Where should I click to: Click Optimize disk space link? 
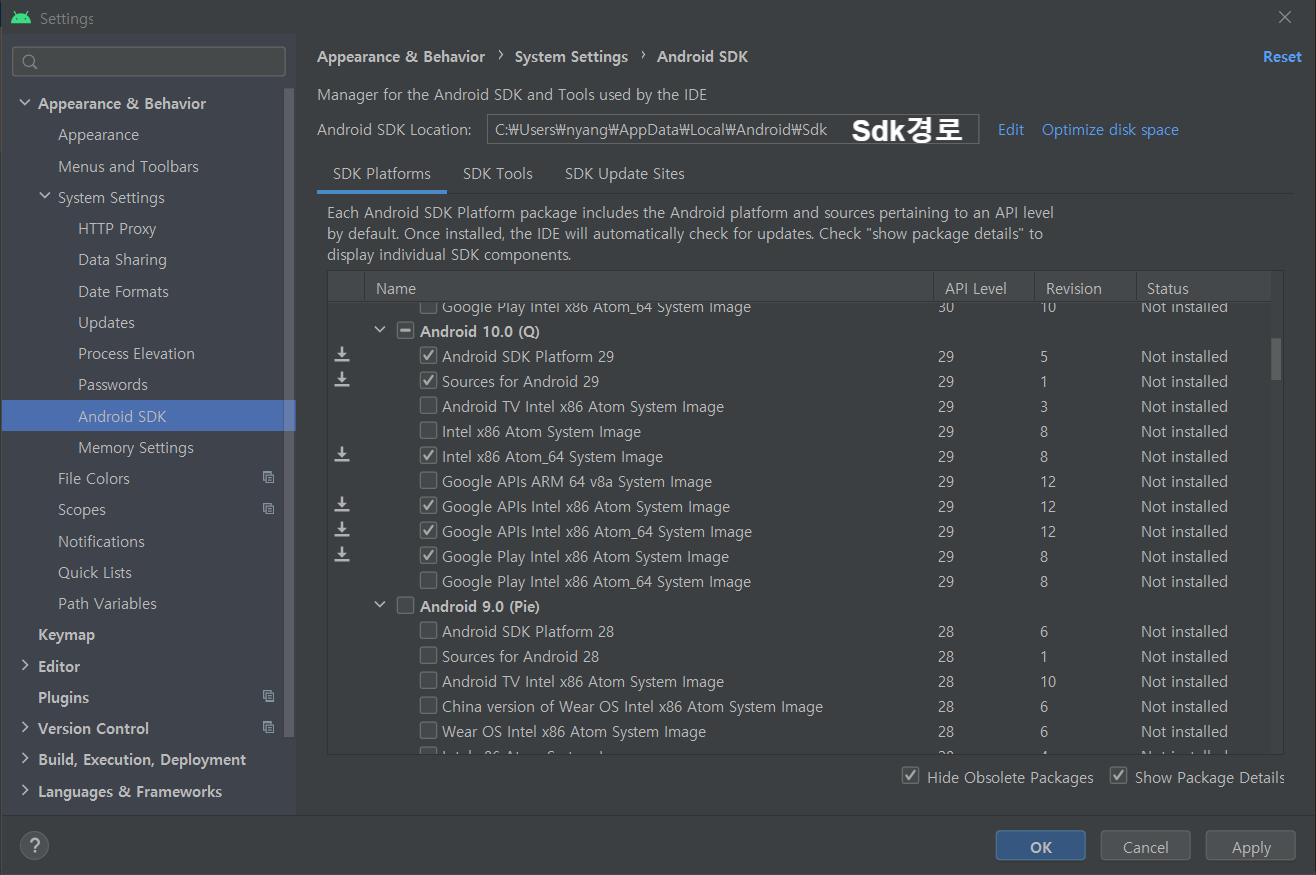coord(1110,129)
